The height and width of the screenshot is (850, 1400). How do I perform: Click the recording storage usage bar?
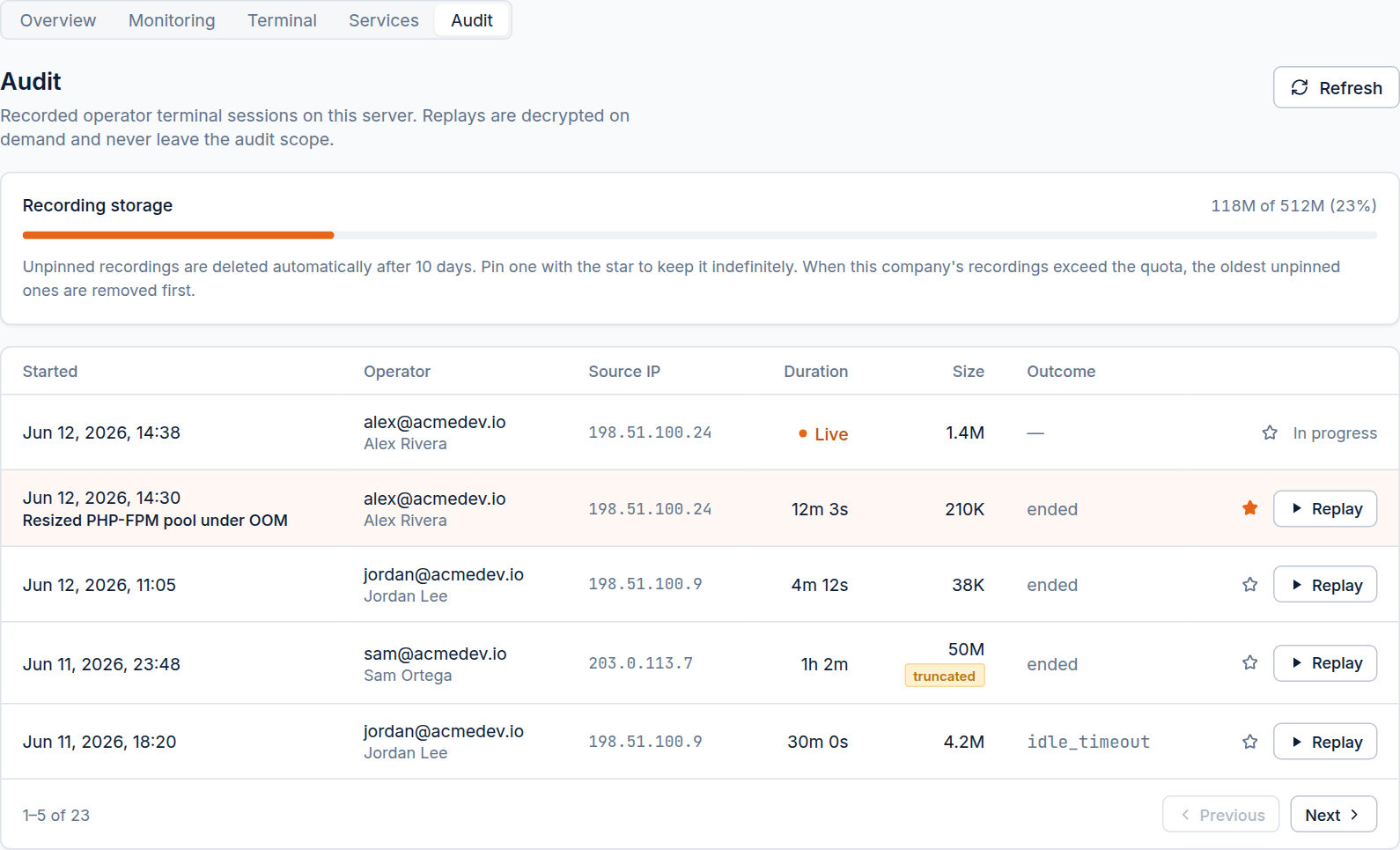pos(700,235)
